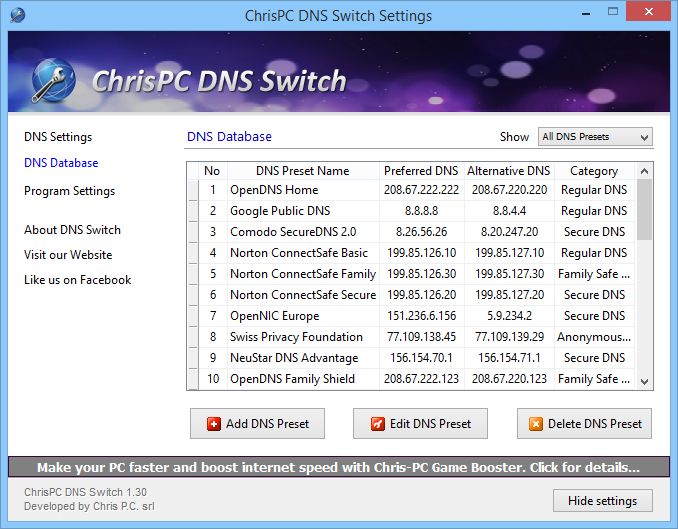Viewport: 678px width, 529px height.
Task: Click preferred DNS cell 8.8.8.8
Action: (x=422, y=211)
